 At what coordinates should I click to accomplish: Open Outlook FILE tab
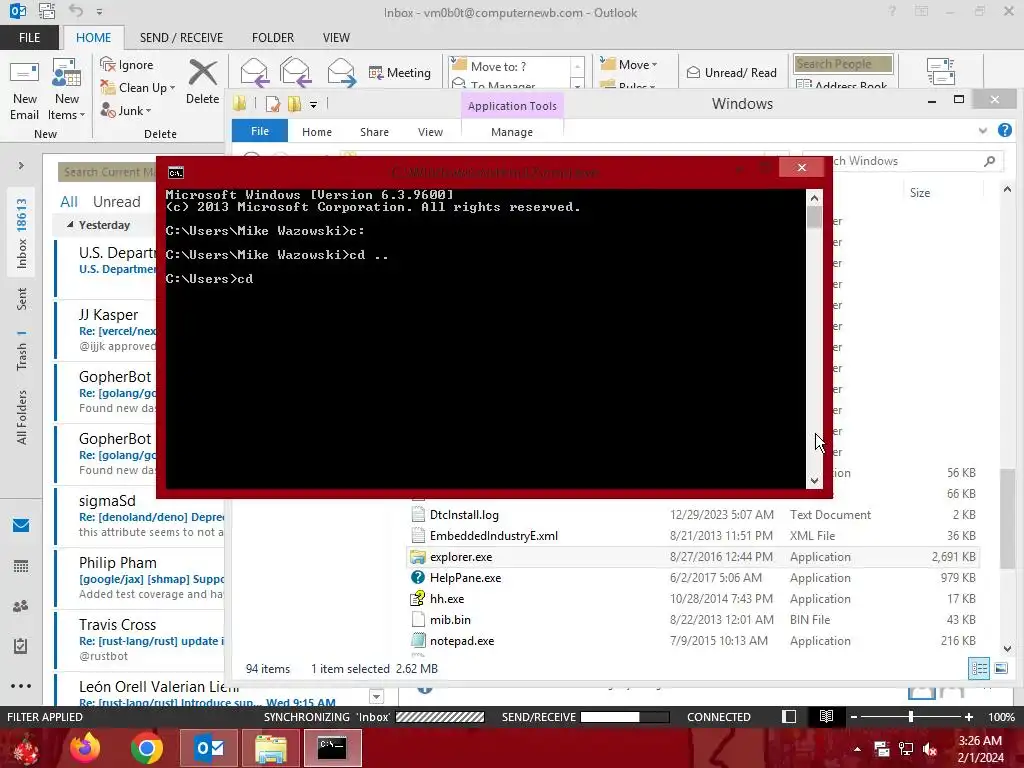(x=29, y=37)
